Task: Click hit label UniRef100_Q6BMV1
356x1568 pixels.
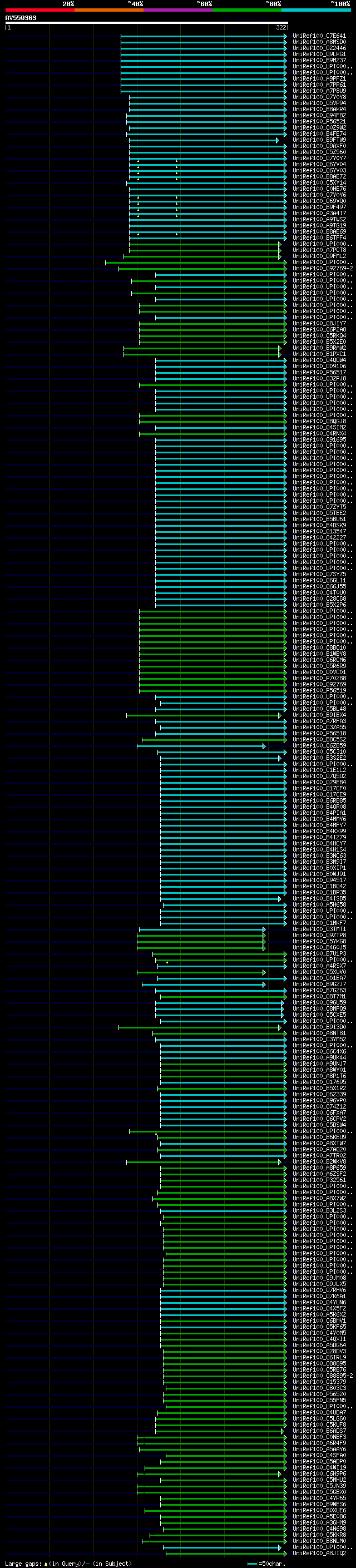Action: pyautogui.click(x=319, y=1320)
